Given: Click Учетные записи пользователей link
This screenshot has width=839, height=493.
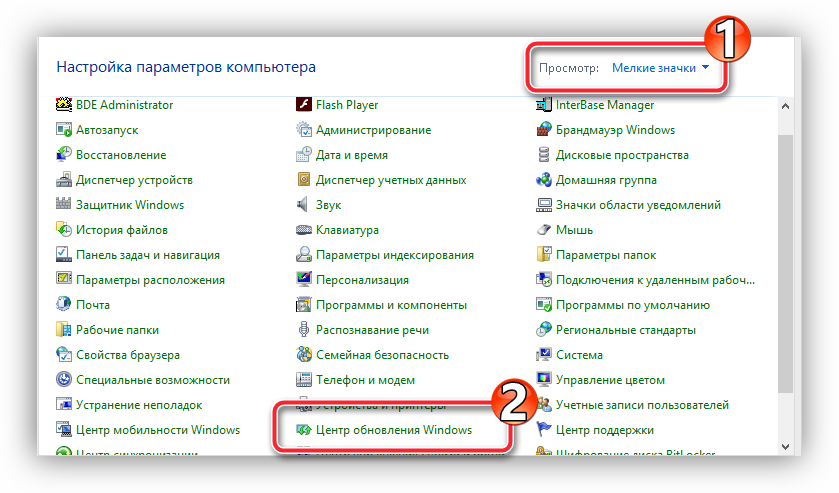Looking at the screenshot, I should [x=642, y=405].
